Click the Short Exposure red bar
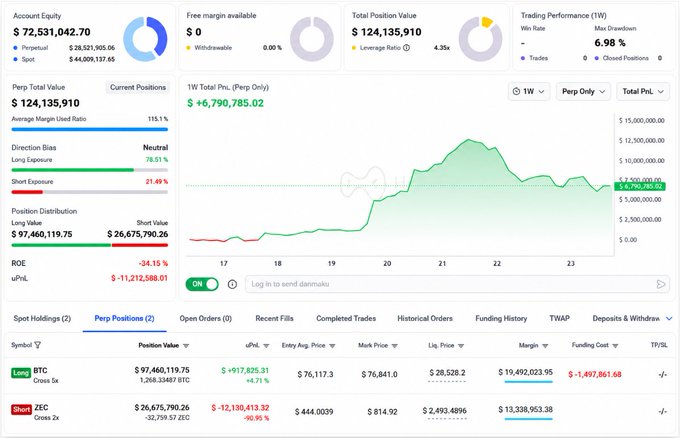The height and width of the screenshot is (438, 680). click(27, 192)
